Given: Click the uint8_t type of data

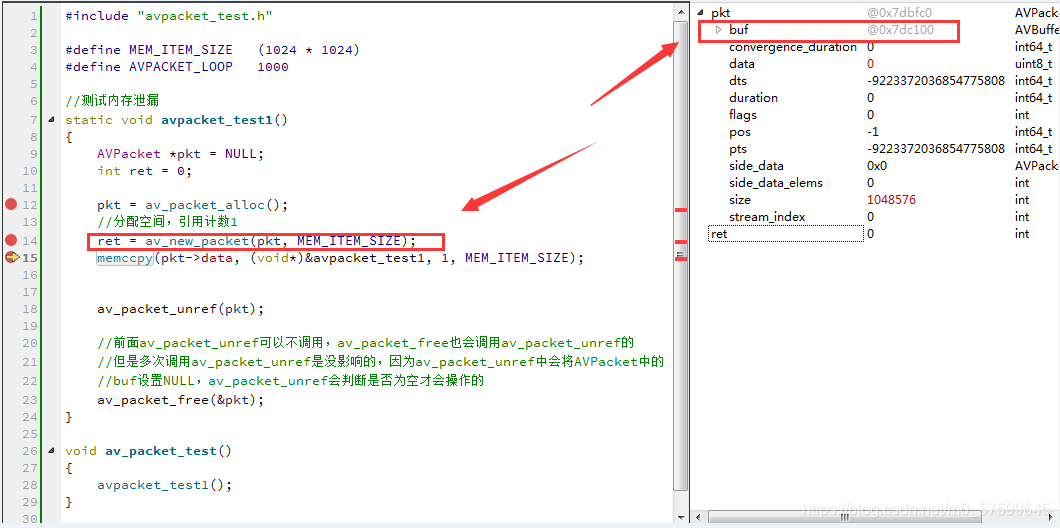Looking at the screenshot, I should [x=1034, y=64].
